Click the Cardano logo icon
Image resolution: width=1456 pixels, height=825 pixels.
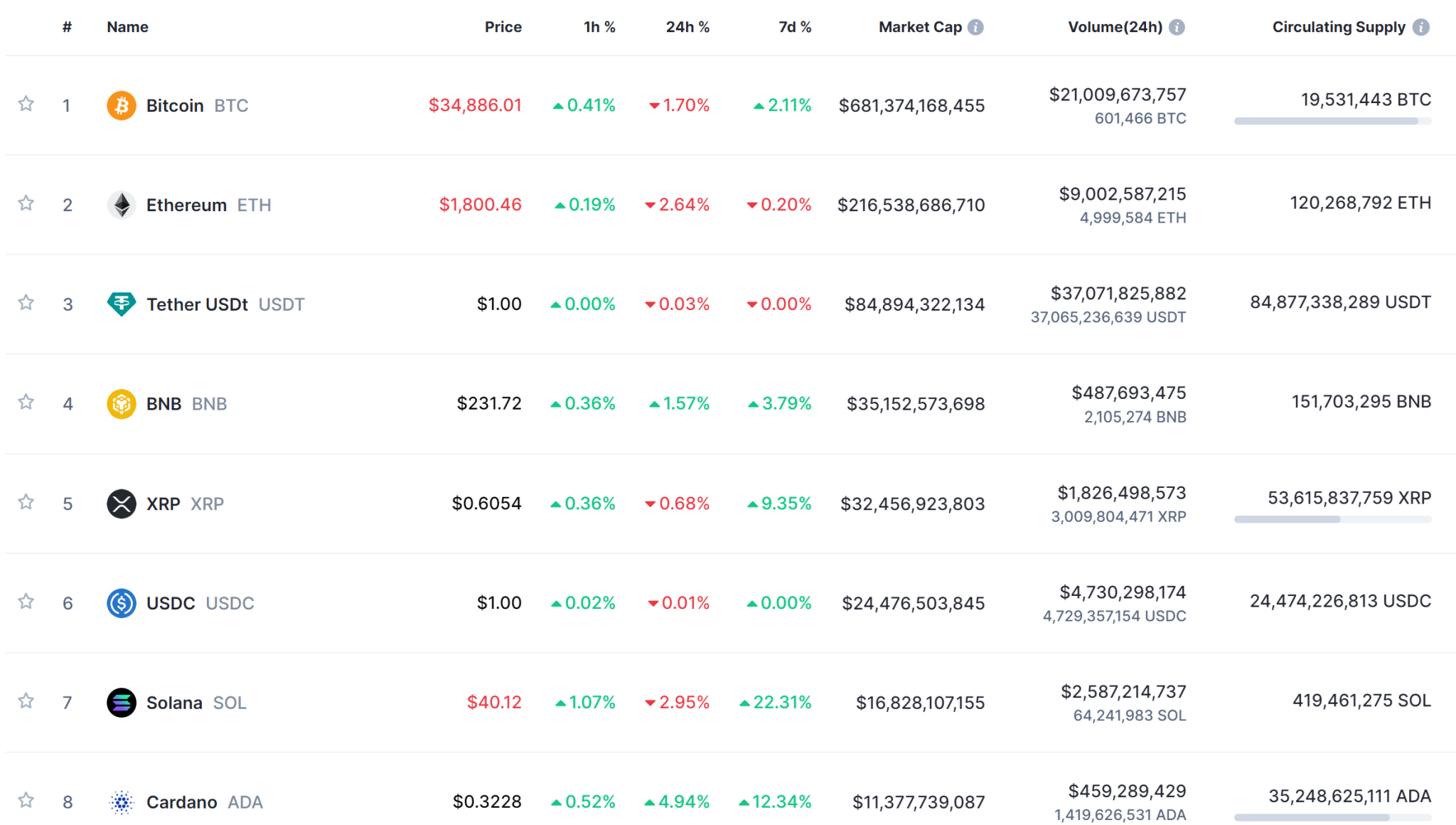122,802
